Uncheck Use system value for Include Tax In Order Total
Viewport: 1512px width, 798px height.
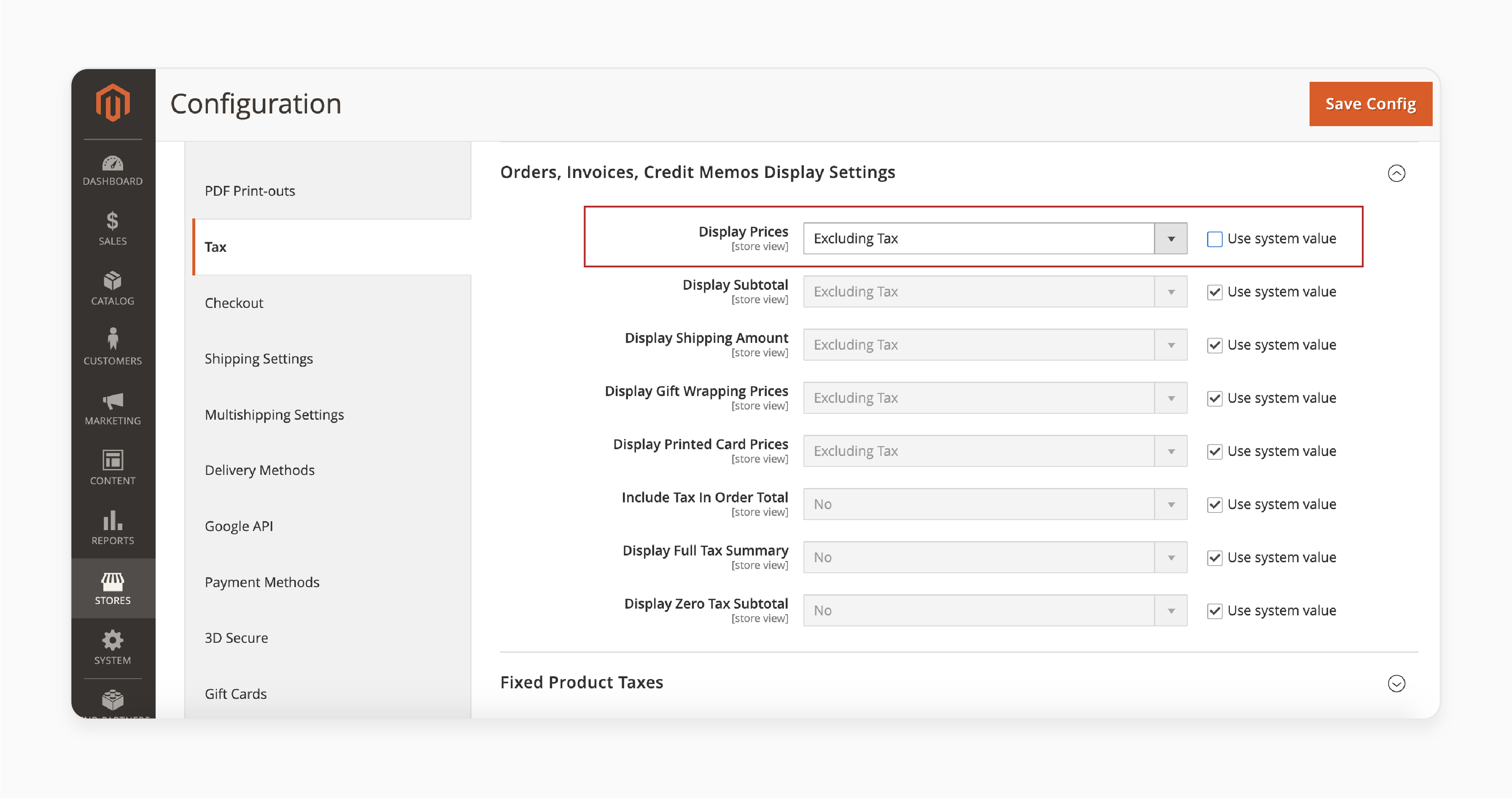pyautogui.click(x=1214, y=505)
